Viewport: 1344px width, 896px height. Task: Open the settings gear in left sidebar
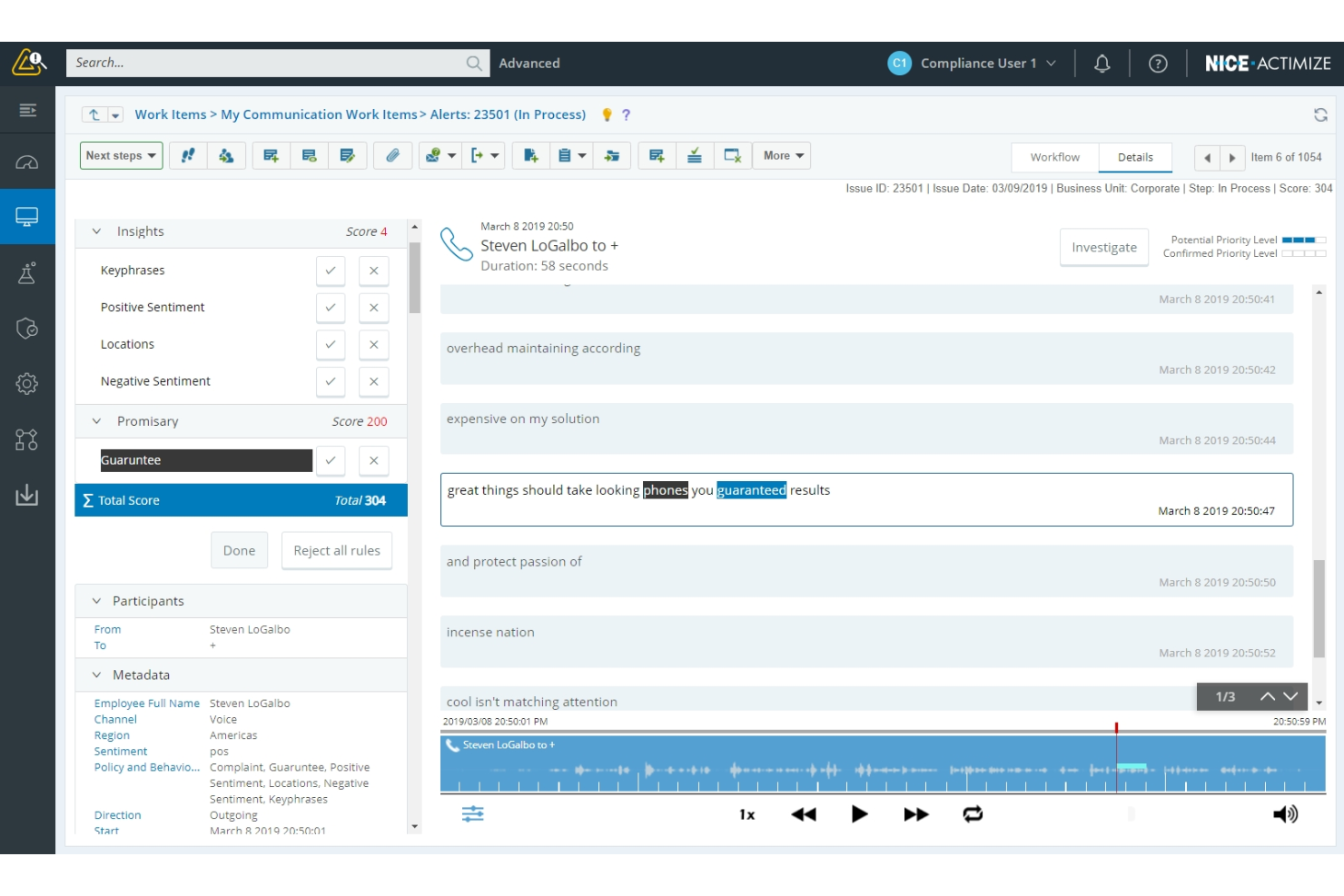27,383
